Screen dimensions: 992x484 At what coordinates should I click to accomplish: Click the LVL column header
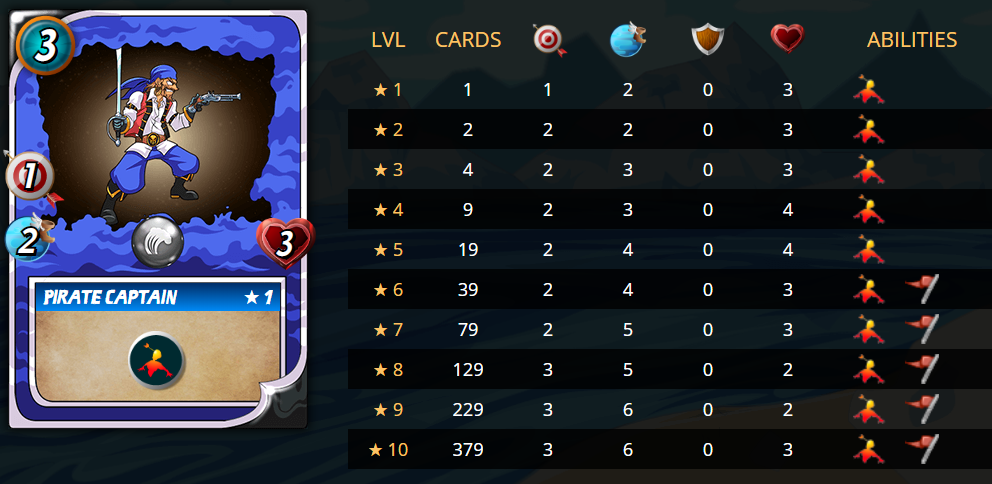[x=388, y=40]
